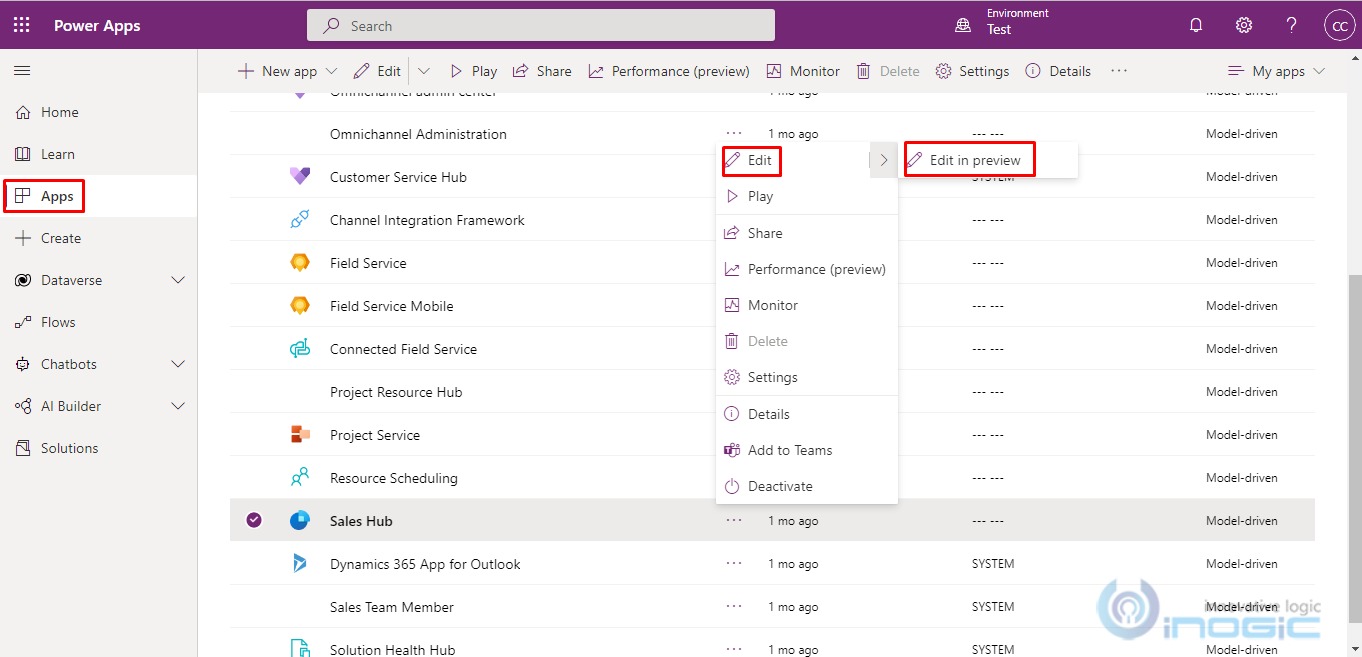Screen dimensions: 1362x657
Task: Collapse the left navigation hamburger menu
Action: (x=22, y=71)
